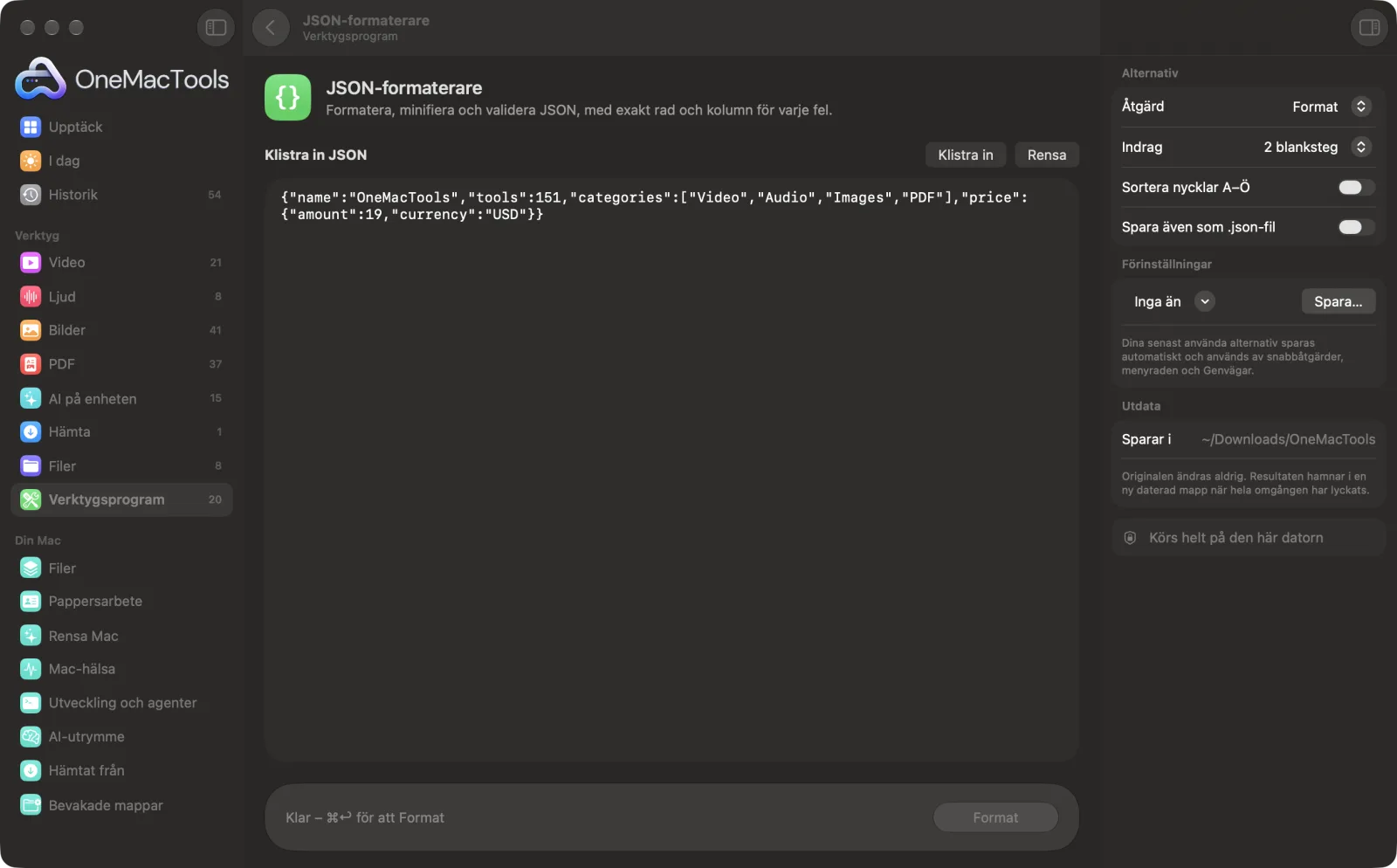Open the Historik clock icon

tap(31, 195)
